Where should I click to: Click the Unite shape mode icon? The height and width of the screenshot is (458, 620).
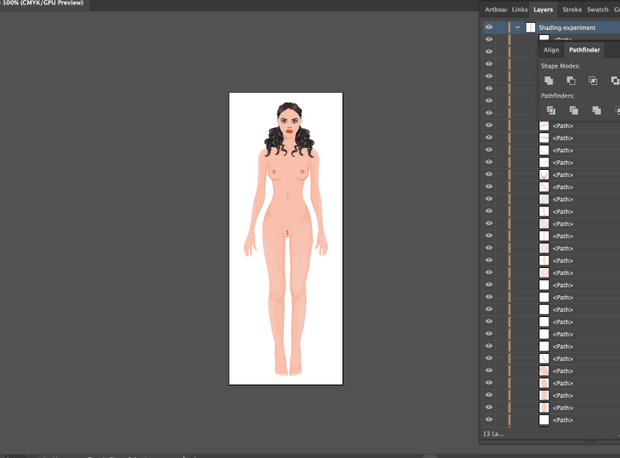coord(549,80)
